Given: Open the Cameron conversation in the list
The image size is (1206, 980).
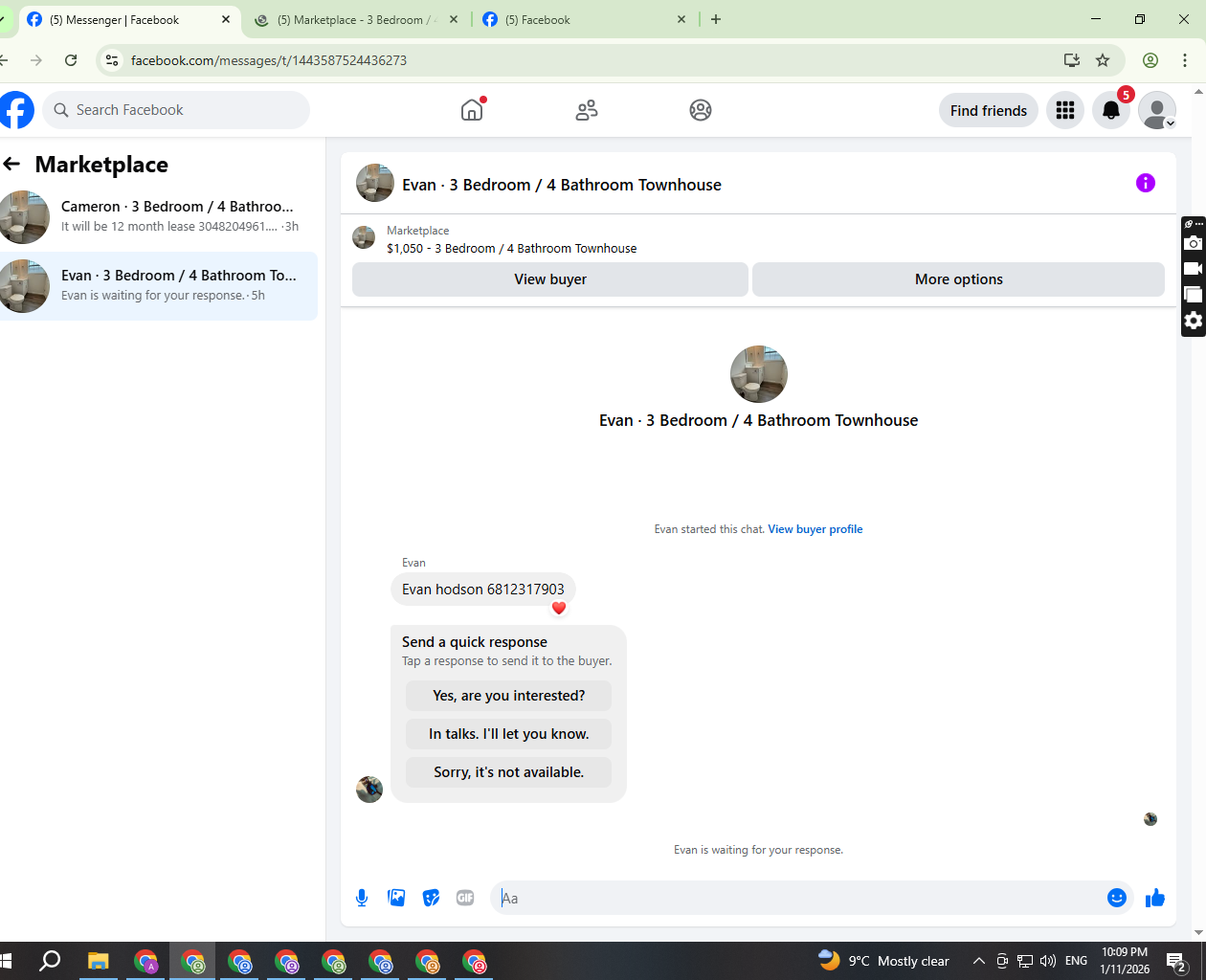Looking at the screenshot, I should click(159, 217).
